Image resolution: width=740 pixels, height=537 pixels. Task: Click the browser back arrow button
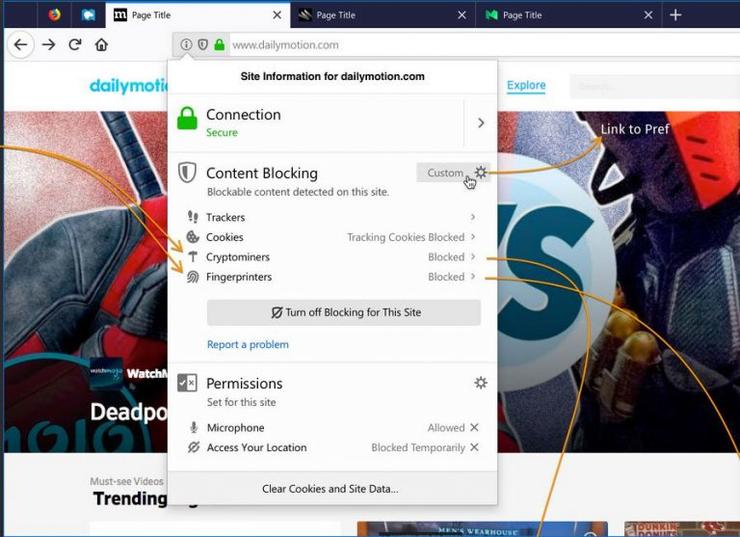pyautogui.click(x=20, y=45)
